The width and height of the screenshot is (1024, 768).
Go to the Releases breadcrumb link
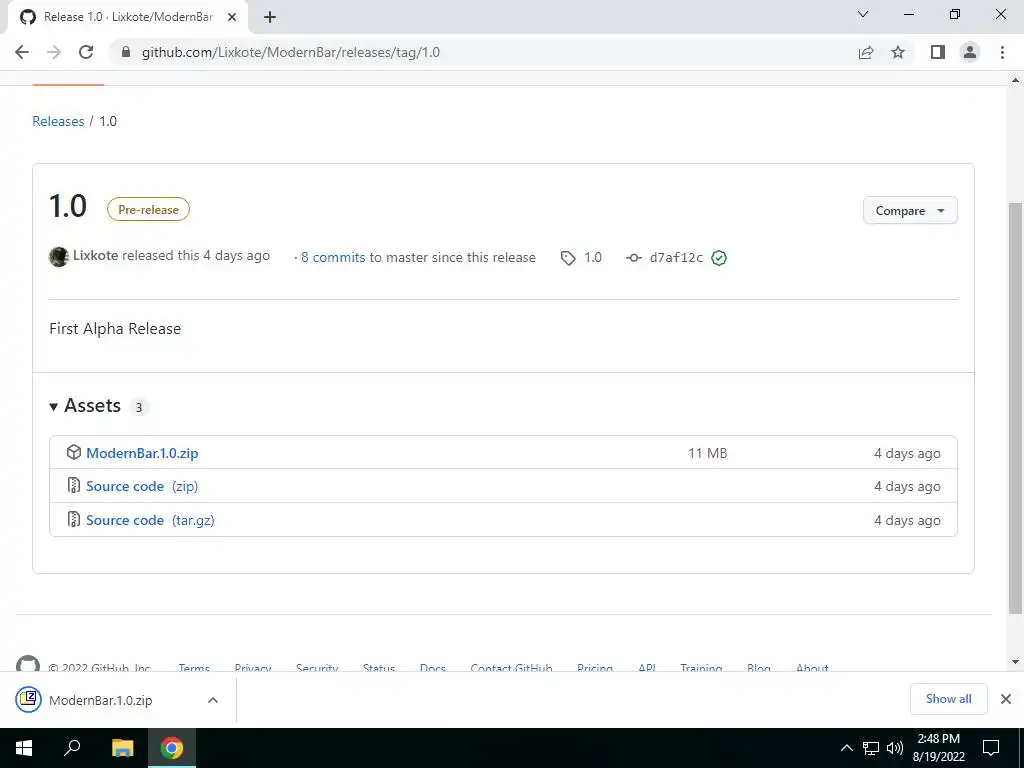pos(58,121)
